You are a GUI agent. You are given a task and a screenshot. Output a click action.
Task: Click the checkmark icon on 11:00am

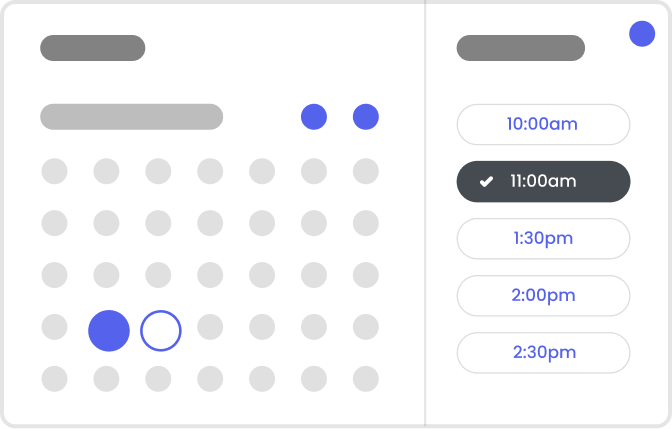(x=486, y=182)
